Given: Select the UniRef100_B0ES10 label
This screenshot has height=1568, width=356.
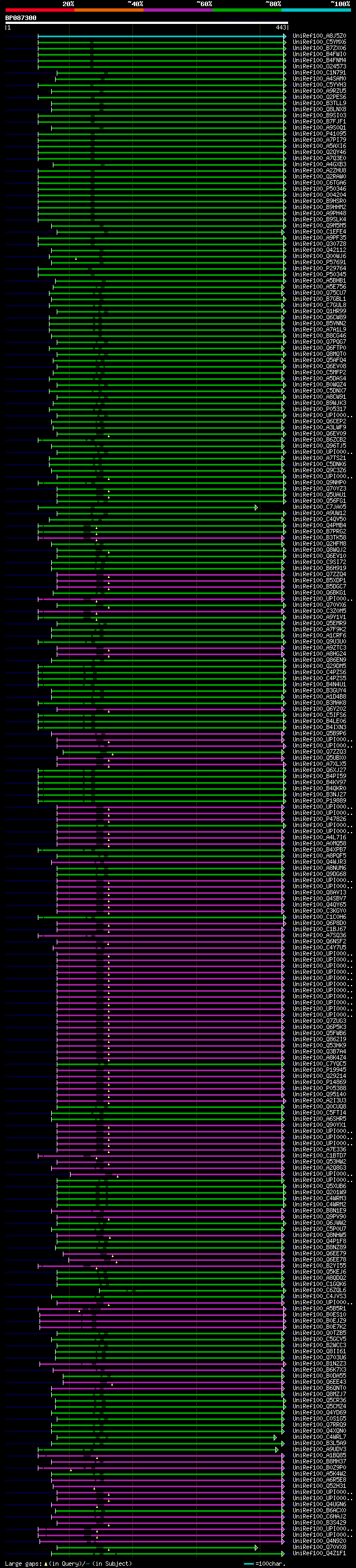Looking at the screenshot, I should 319,1314.
